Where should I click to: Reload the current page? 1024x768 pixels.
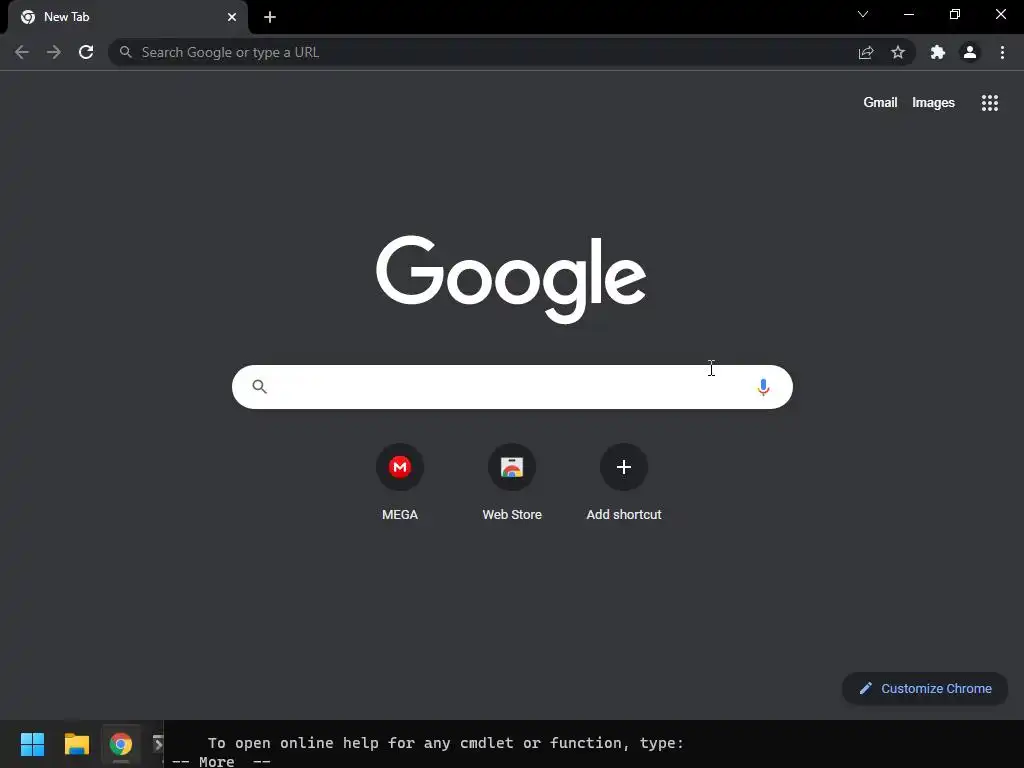click(x=86, y=52)
